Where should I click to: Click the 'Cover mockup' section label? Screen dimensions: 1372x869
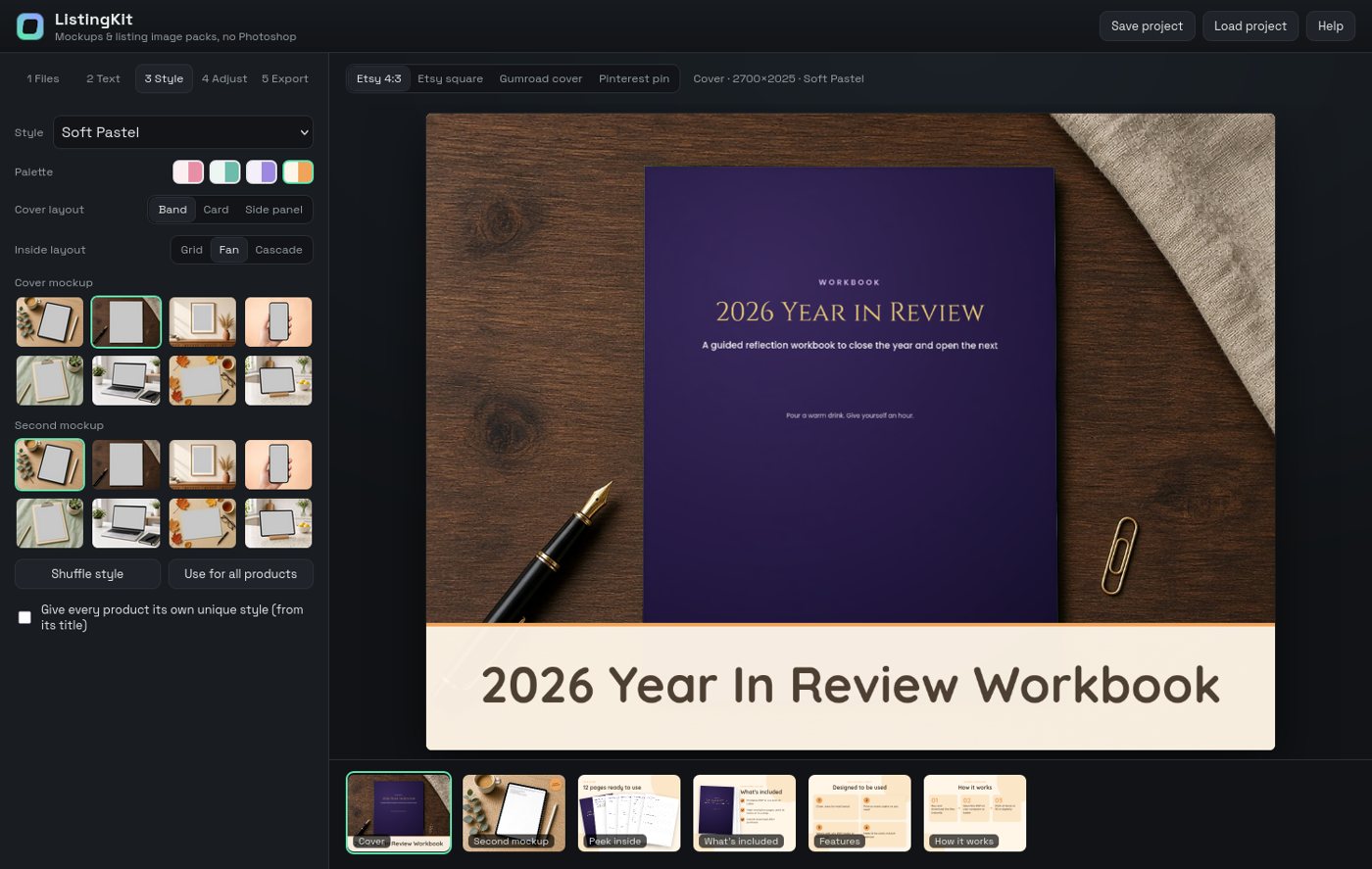click(54, 282)
